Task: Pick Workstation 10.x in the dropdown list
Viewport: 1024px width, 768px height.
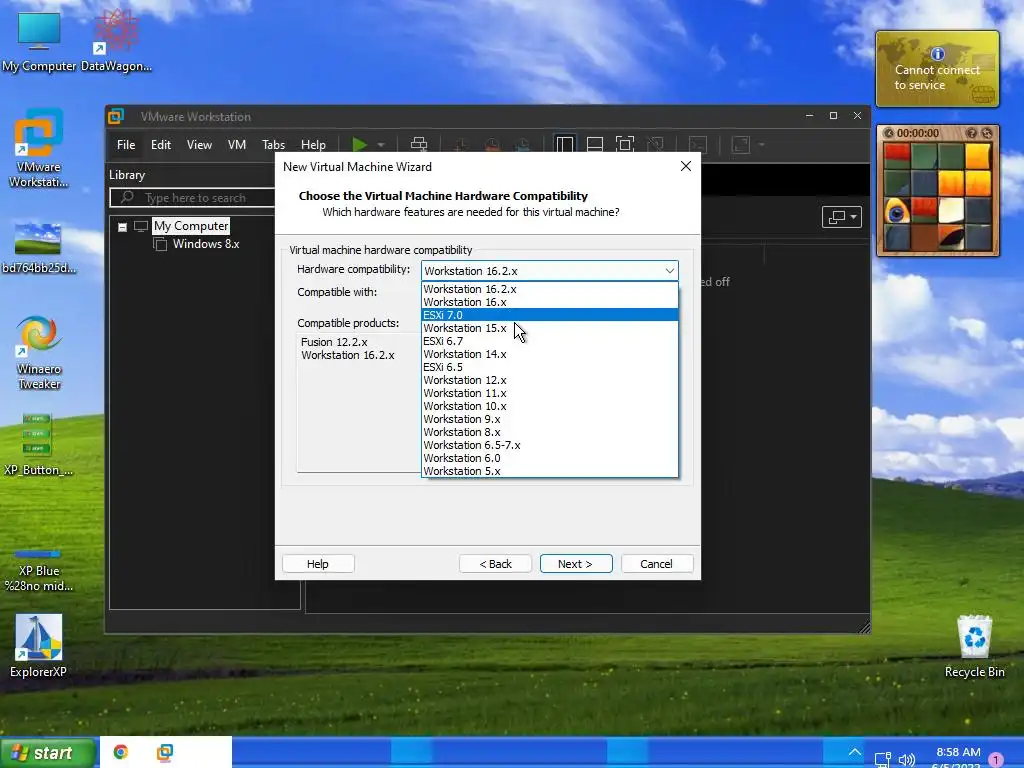Action: 550,406
